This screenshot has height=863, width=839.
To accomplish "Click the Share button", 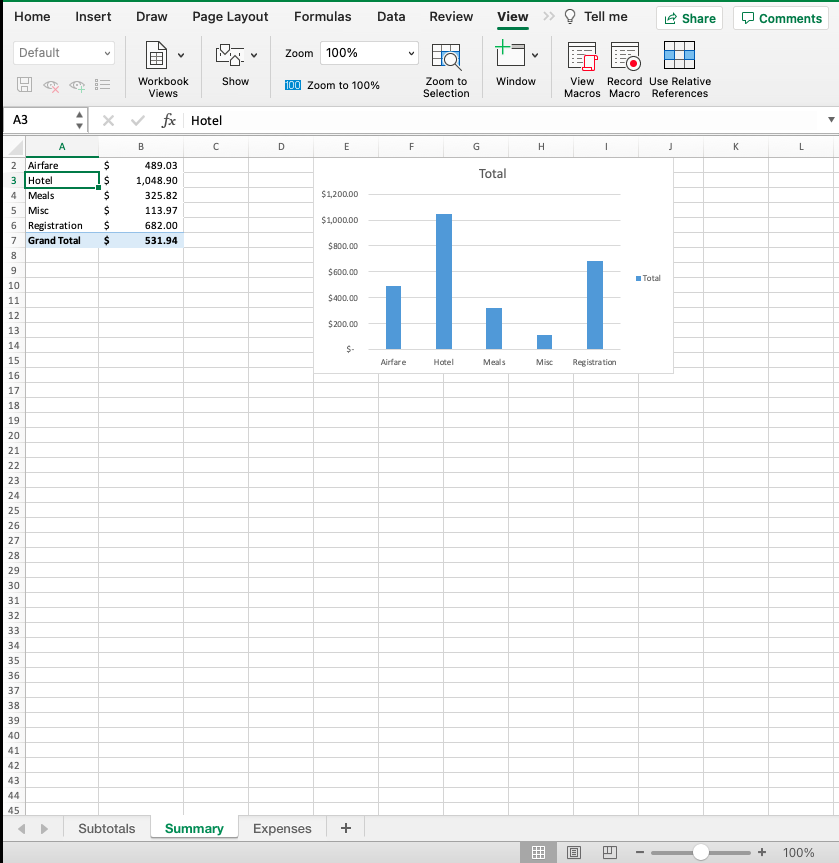I will click(689, 18).
